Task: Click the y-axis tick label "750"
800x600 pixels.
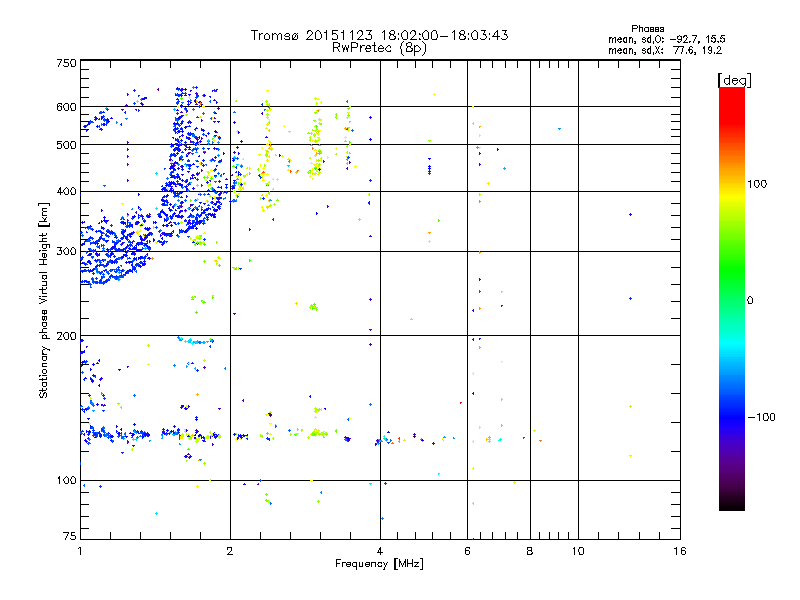Action: click(x=66, y=63)
